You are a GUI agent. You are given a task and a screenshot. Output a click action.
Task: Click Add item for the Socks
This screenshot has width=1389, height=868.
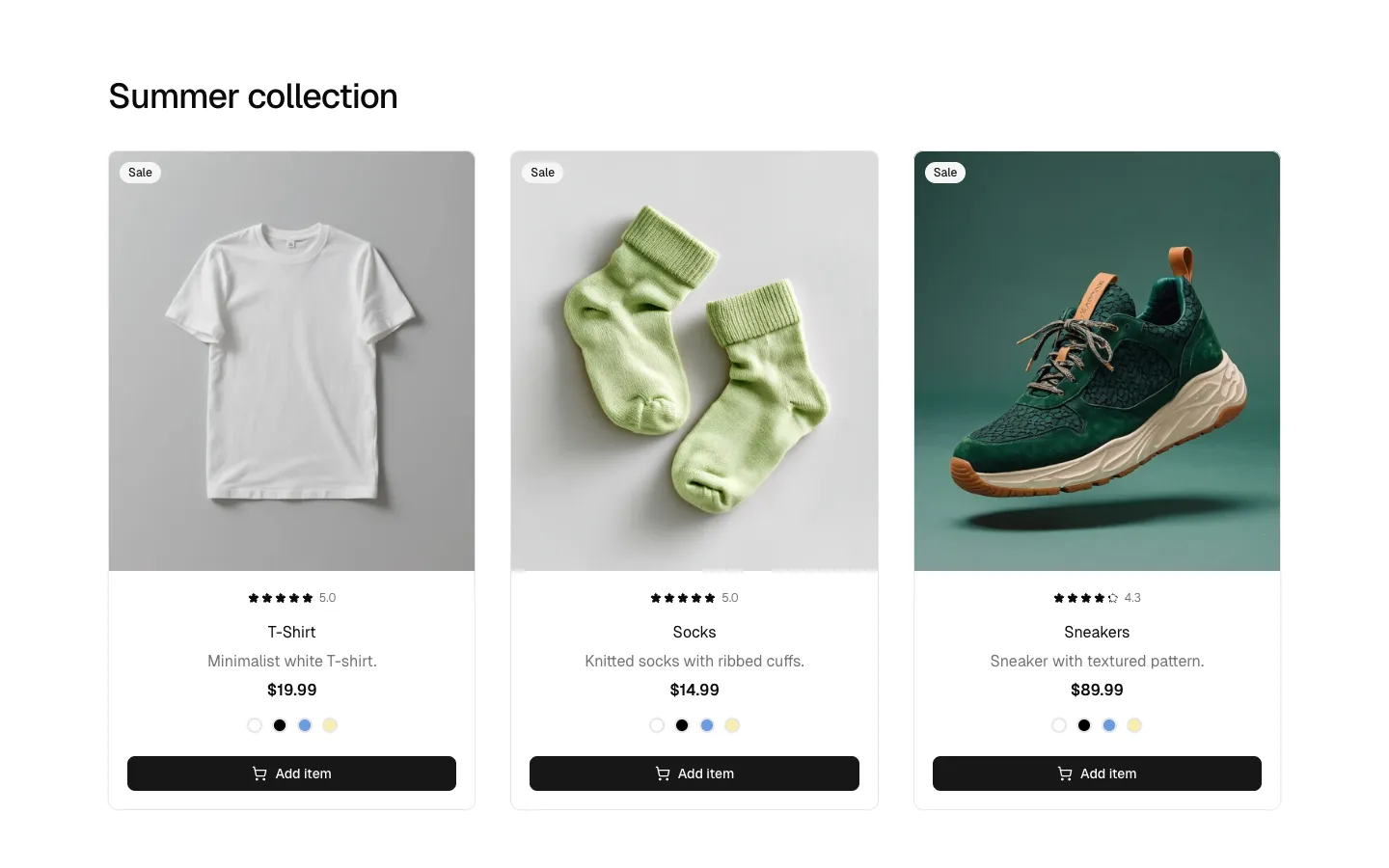pos(694,773)
